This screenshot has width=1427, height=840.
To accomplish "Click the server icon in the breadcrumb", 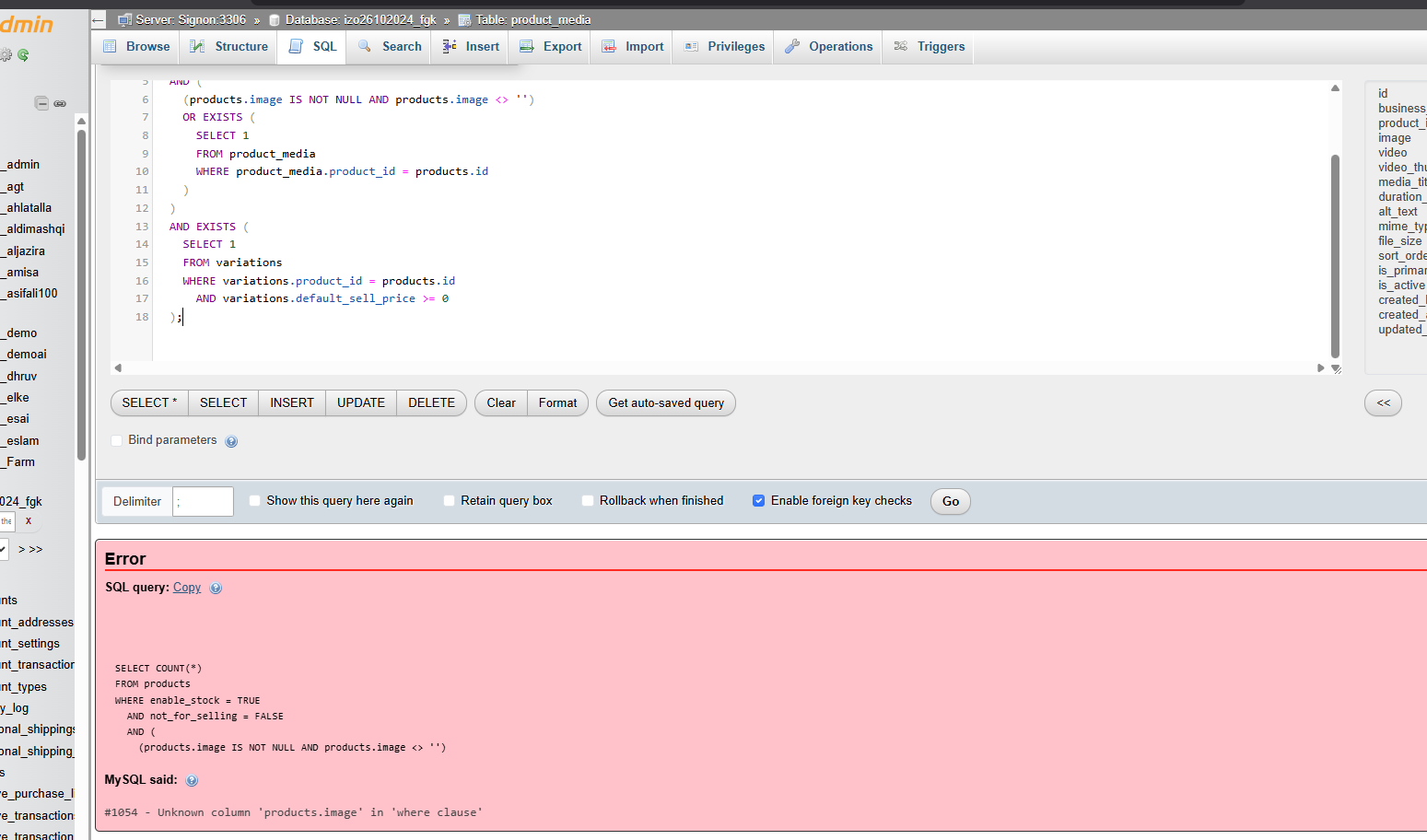I will 124,20.
